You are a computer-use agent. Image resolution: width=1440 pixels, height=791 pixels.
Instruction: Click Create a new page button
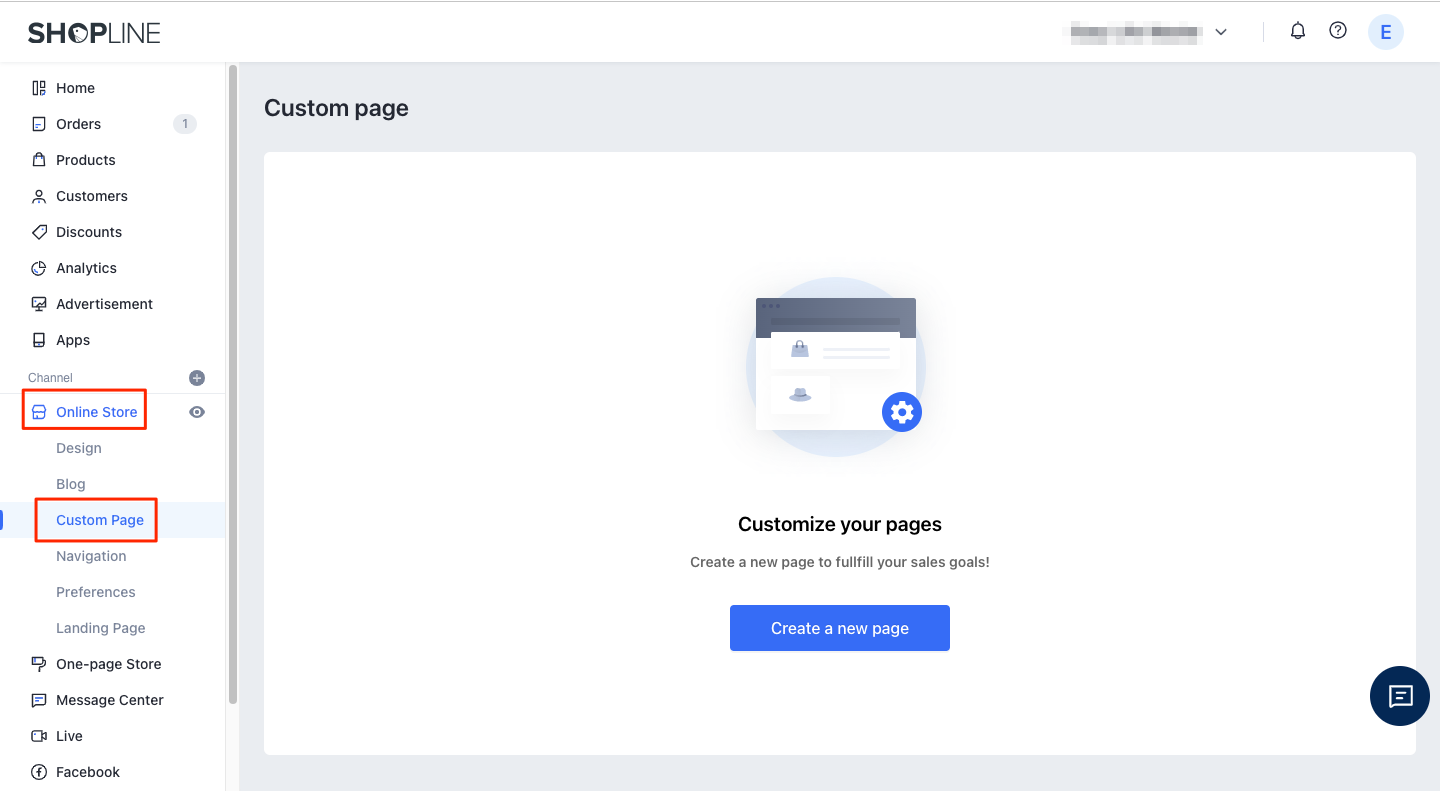839,628
